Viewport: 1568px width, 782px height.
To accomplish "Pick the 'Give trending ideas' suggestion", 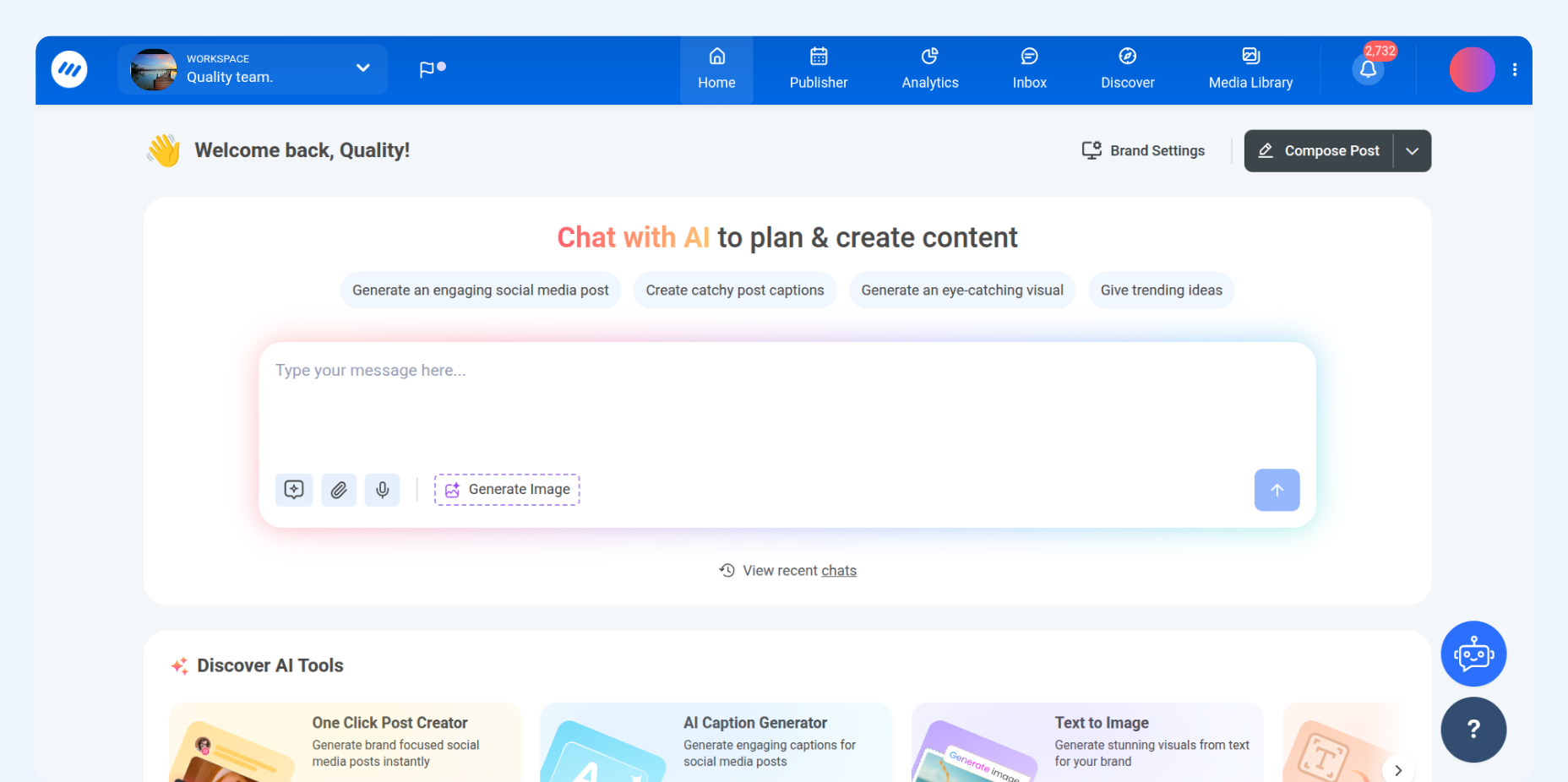I will 1162,291.
